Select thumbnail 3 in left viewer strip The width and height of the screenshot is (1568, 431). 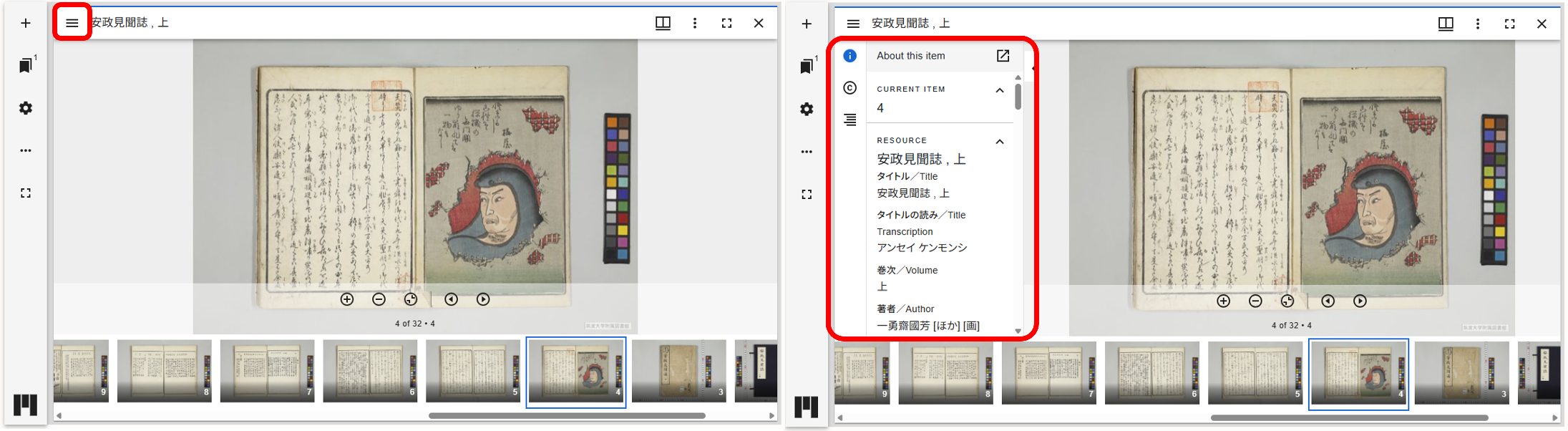679,371
